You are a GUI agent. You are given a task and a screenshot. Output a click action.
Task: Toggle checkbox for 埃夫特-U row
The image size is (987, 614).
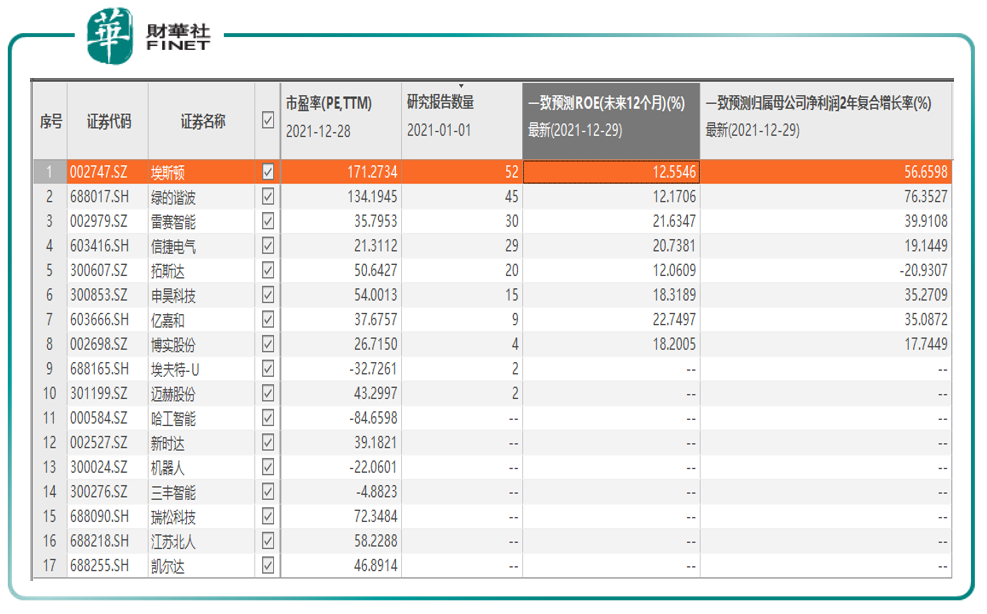click(x=268, y=368)
